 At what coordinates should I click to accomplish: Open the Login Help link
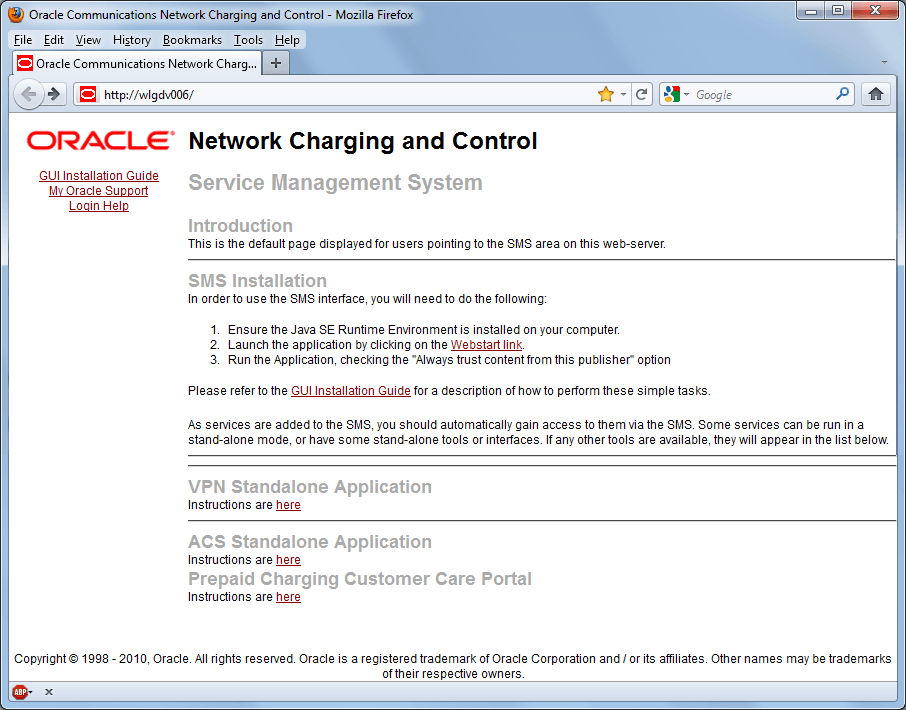[99, 206]
